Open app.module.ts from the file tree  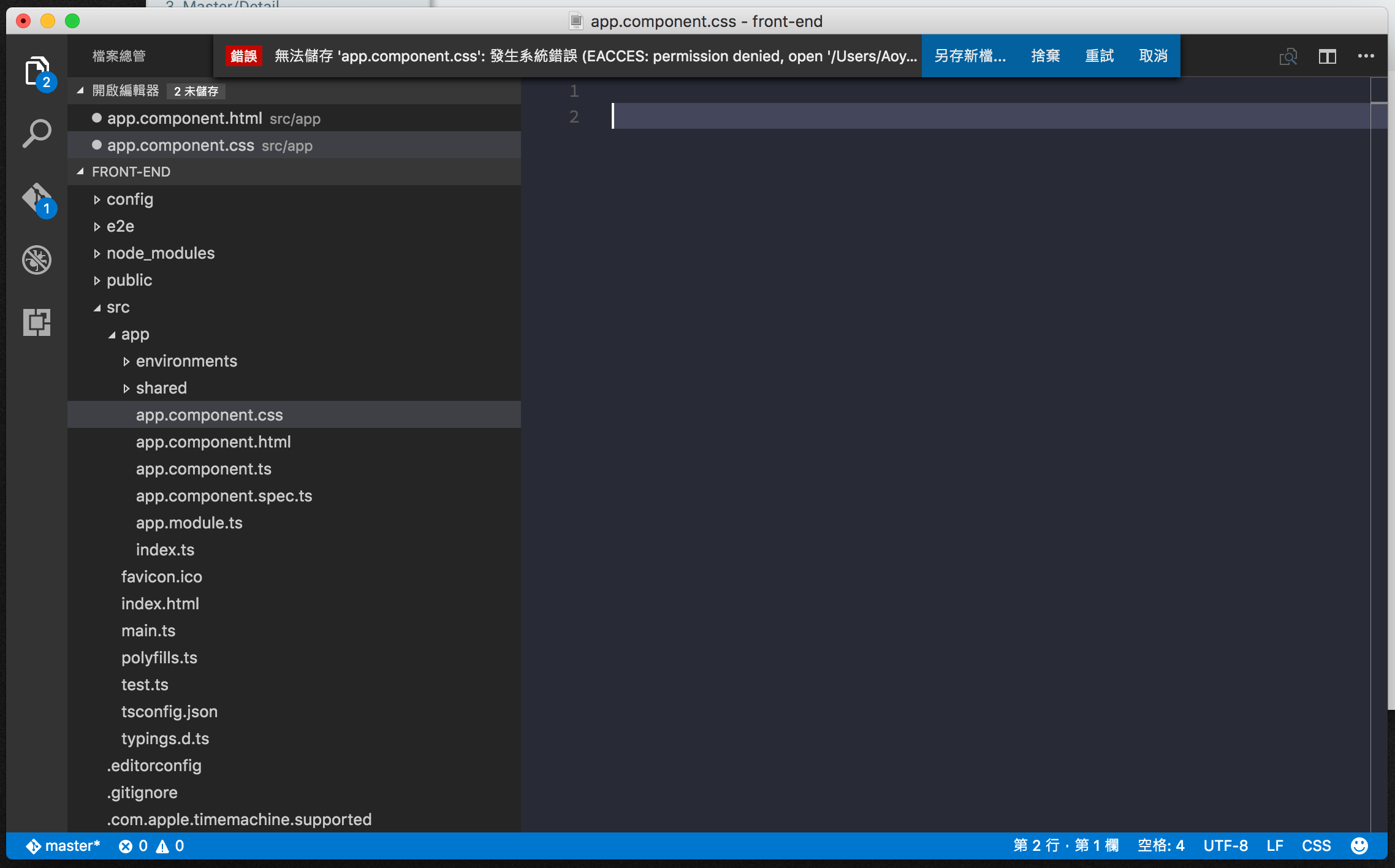[x=189, y=522]
